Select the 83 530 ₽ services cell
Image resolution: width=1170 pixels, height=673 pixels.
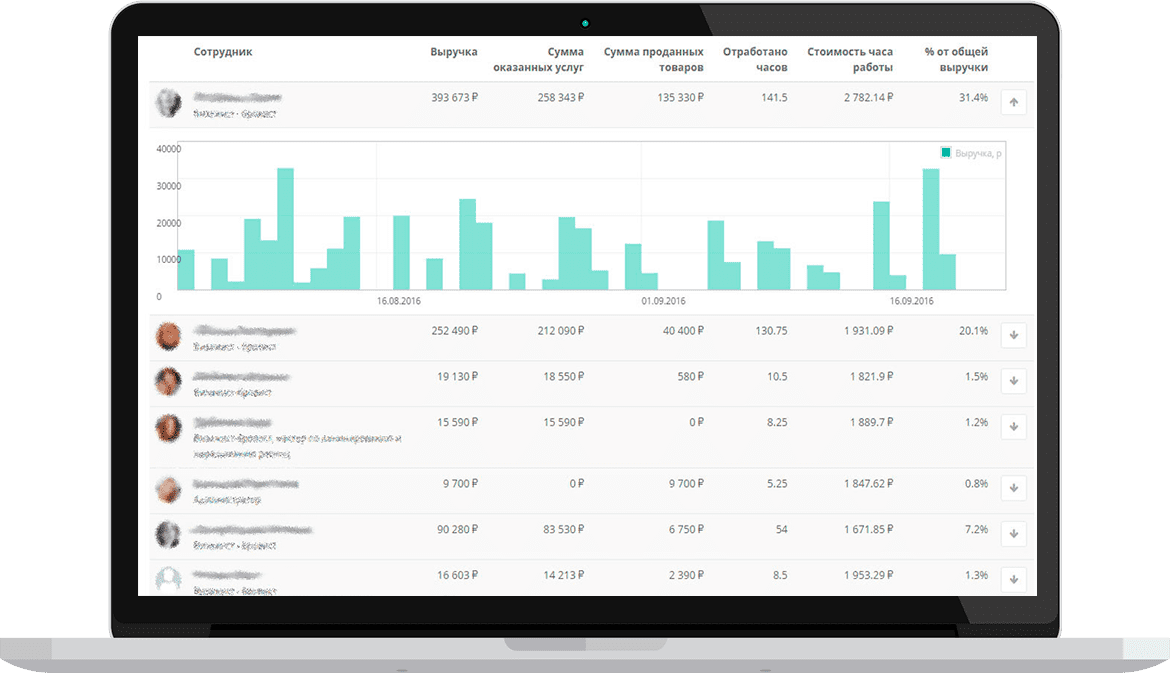563,529
